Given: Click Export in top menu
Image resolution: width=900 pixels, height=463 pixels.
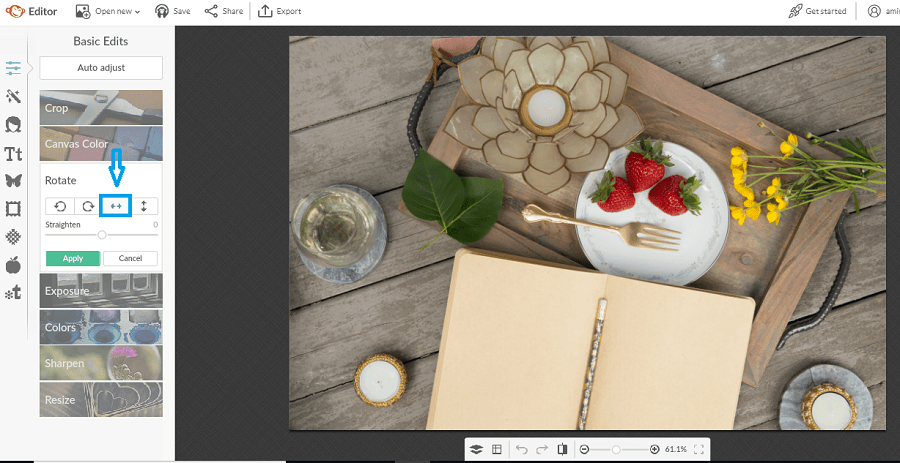Looking at the screenshot, I should coord(279,11).
